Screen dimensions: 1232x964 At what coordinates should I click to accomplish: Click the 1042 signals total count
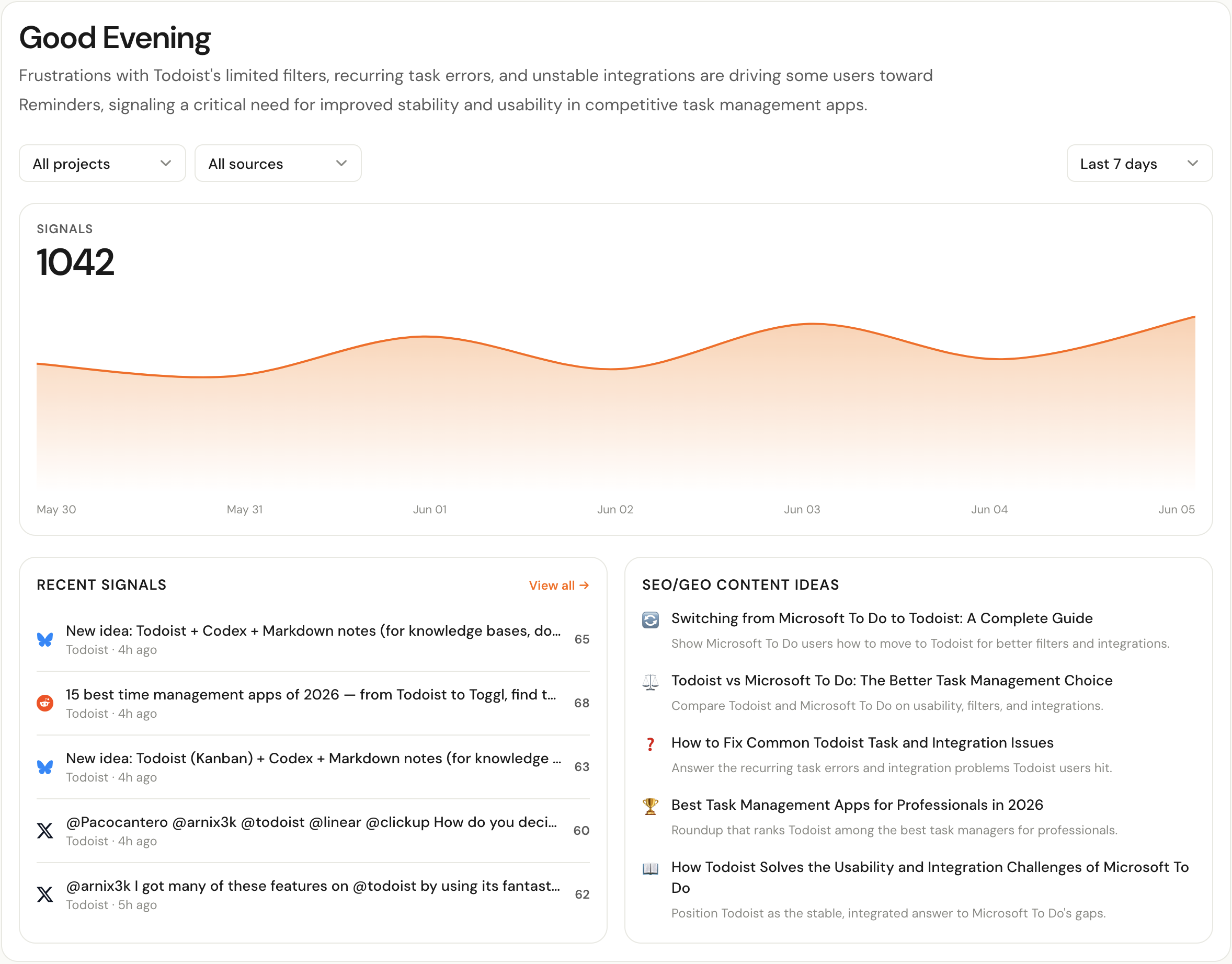coord(75,262)
